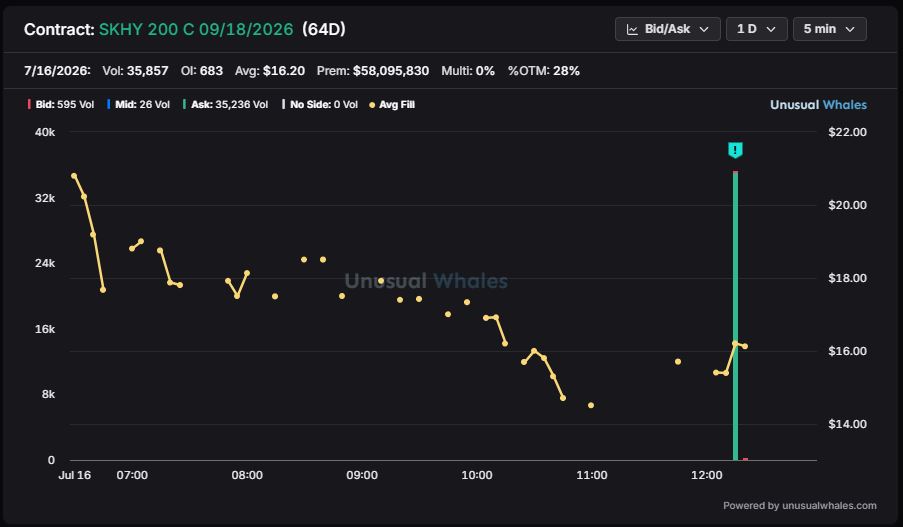Image resolution: width=903 pixels, height=527 pixels.
Task: Open the 5 min interval dropdown
Action: 829,29
